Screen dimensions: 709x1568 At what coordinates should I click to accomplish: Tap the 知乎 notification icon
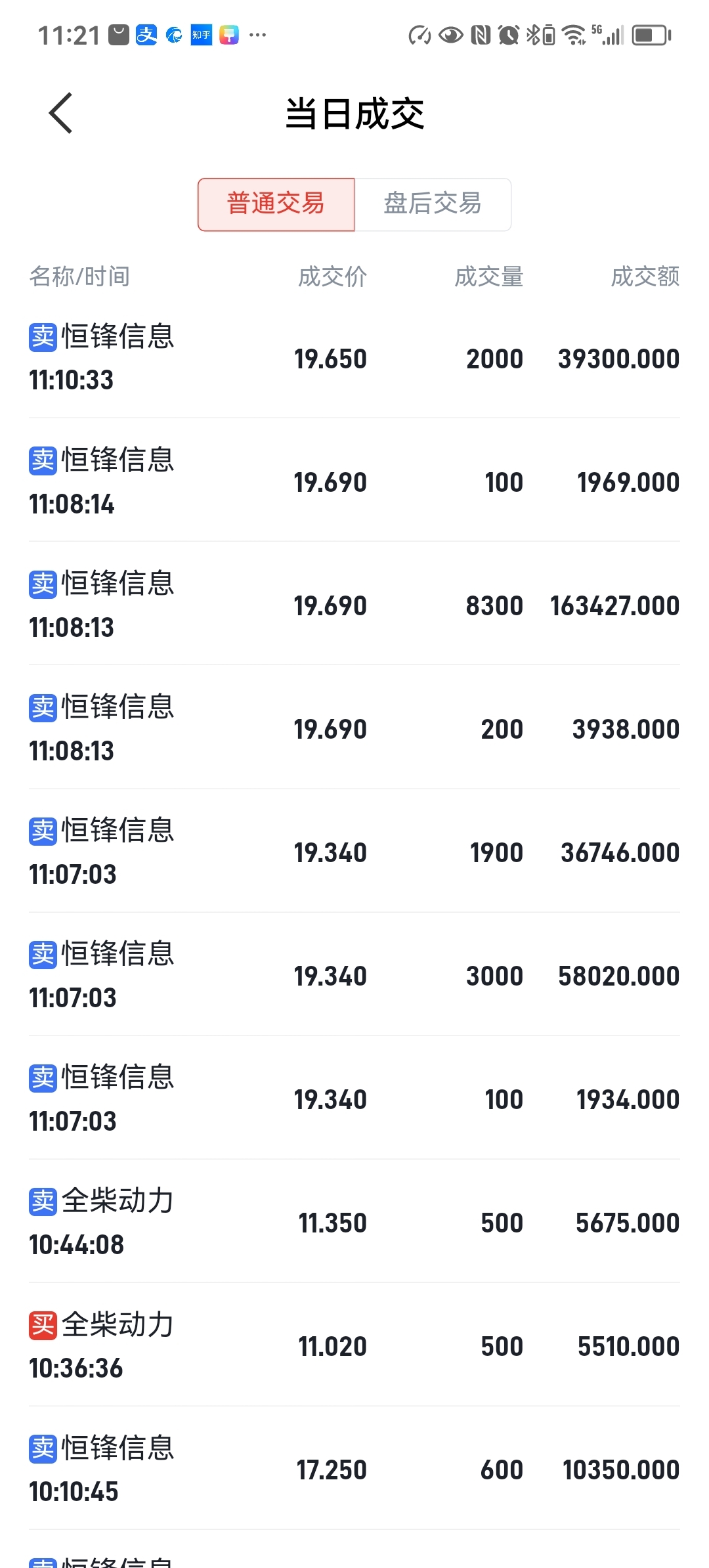tap(202, 35)
